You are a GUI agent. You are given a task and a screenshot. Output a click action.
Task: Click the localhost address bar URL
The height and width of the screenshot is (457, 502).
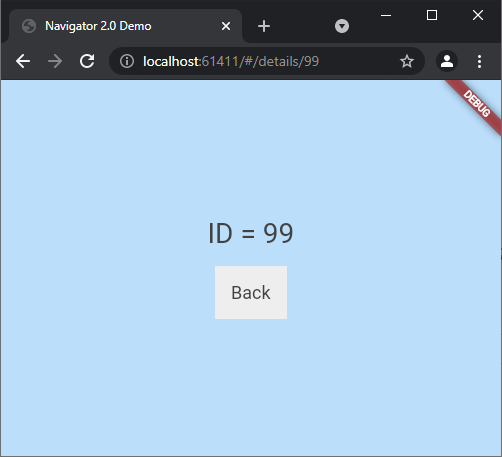(231, 61)
